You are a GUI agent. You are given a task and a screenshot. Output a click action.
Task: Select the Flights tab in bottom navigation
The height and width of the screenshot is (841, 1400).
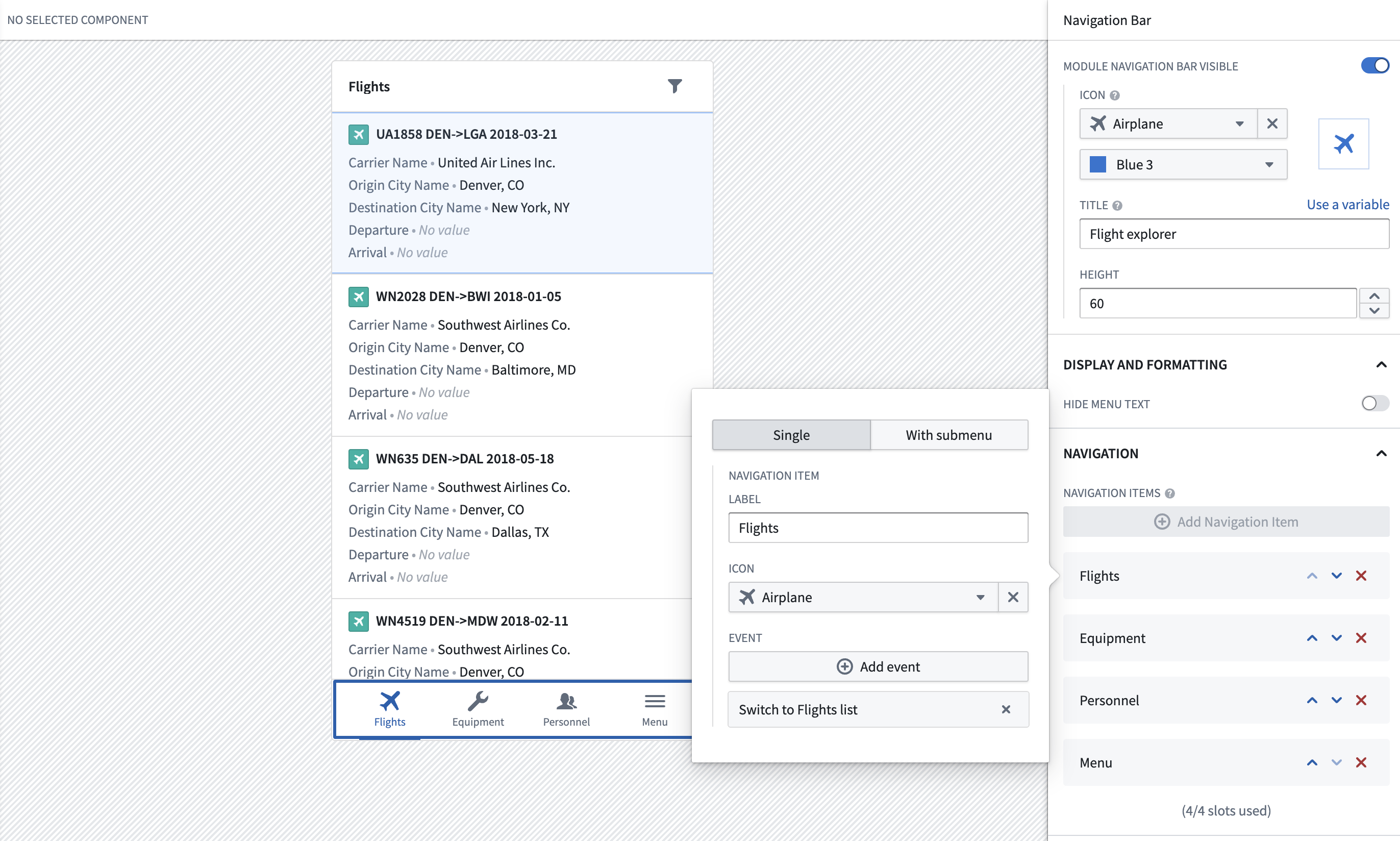390,709
